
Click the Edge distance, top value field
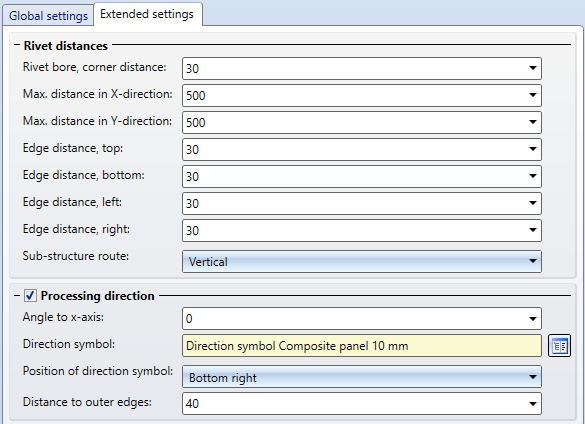[x=362, y=149]
